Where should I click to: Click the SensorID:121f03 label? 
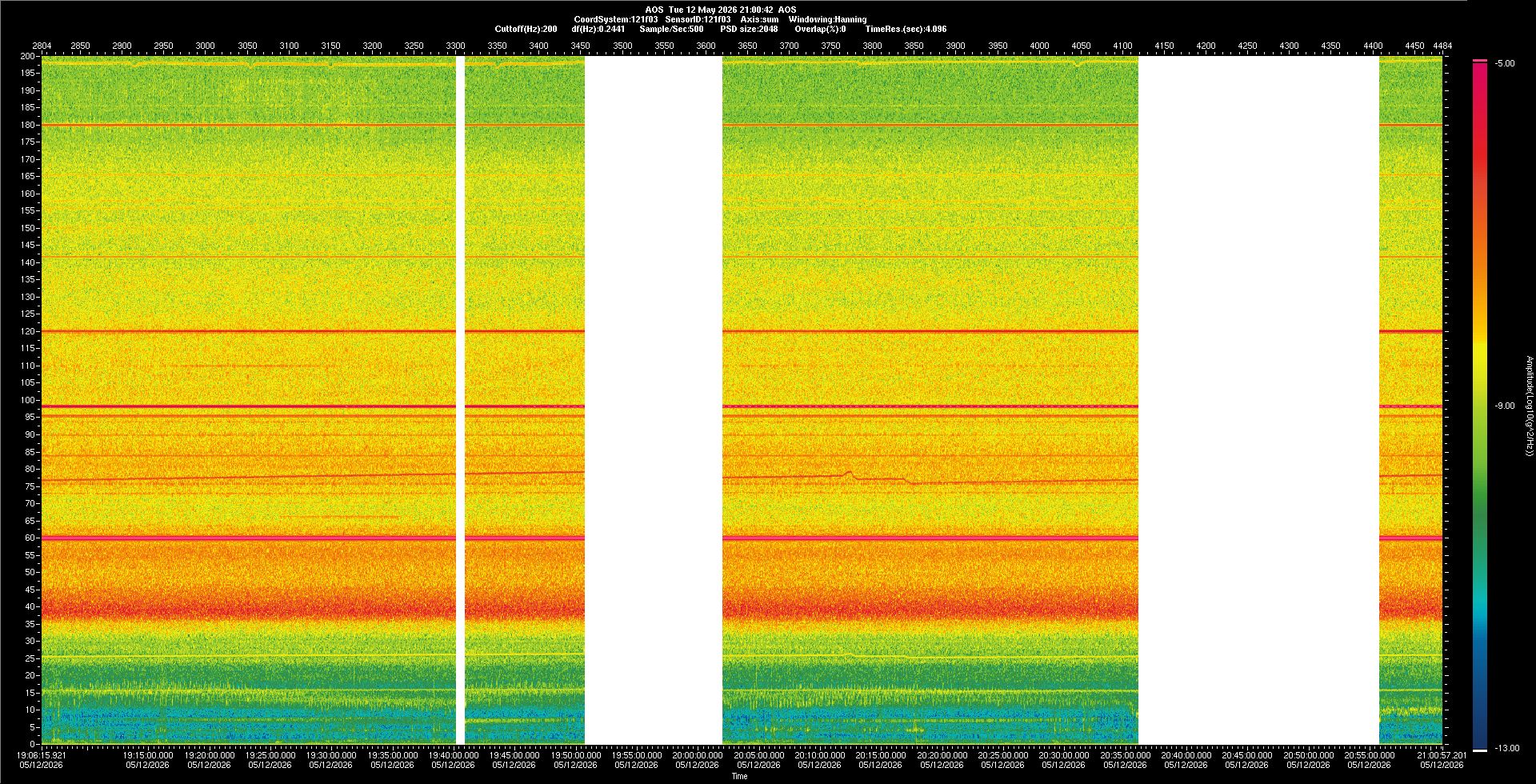pos(698,19)
